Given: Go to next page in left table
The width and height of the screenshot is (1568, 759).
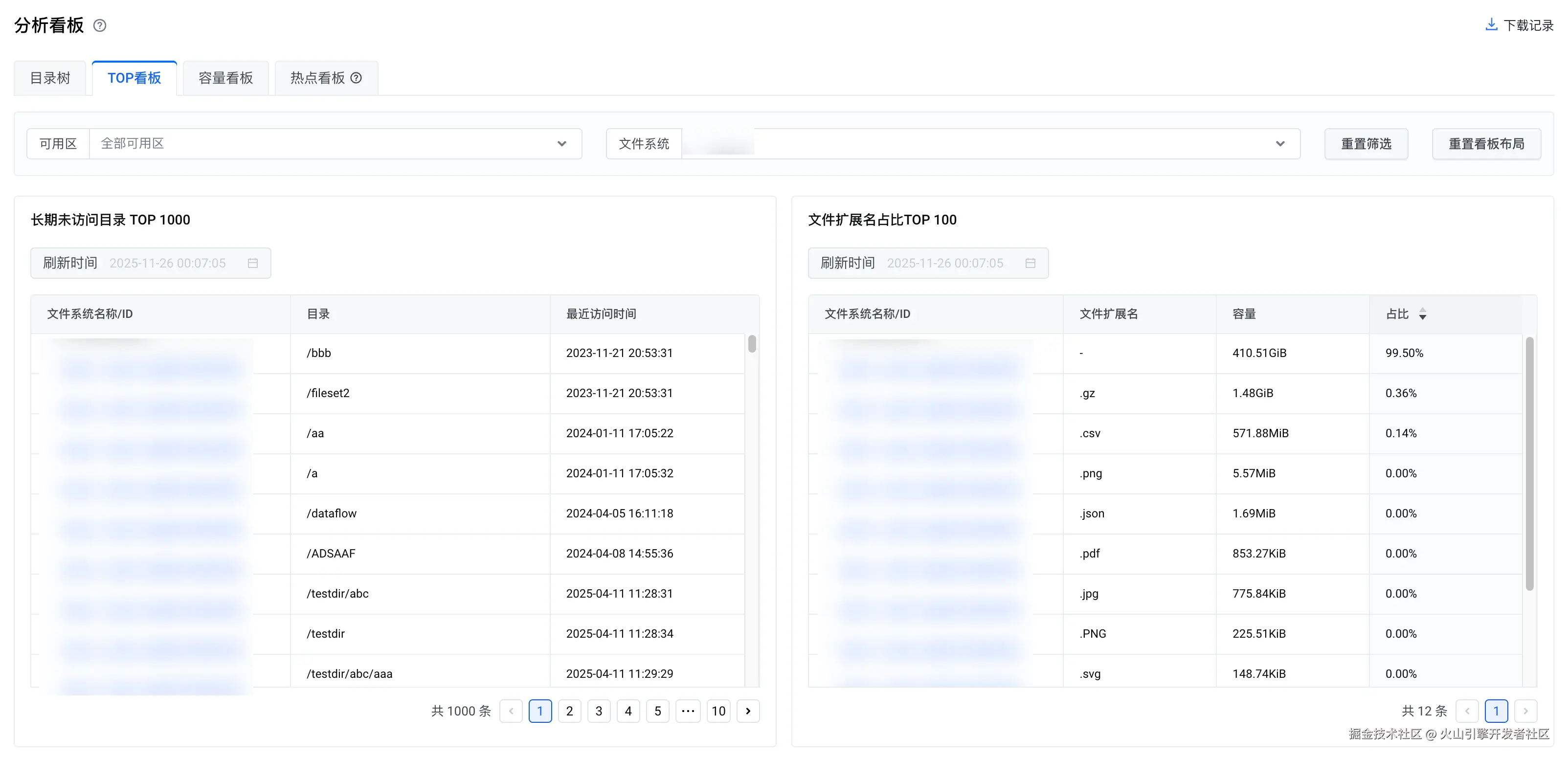Looking at the screenshot, I should (x=748, y=711).
